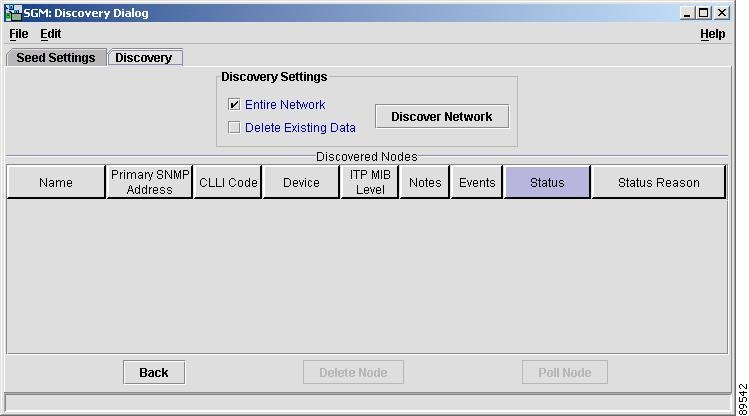Click the Poll Node button
The height and width of the screenshot is (416, 749).
pos(565,372)
